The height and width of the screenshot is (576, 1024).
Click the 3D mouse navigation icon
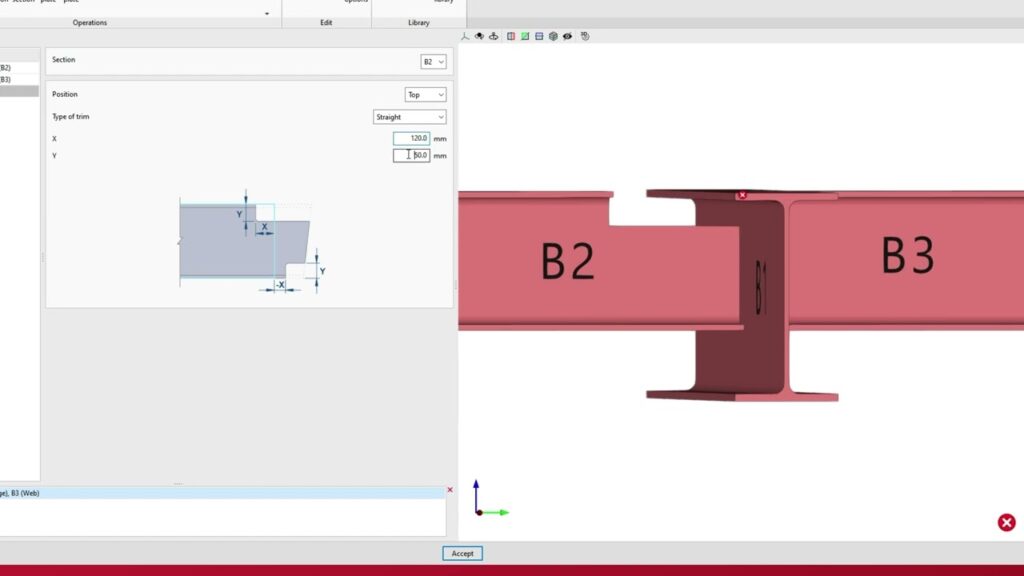[585, 36]
